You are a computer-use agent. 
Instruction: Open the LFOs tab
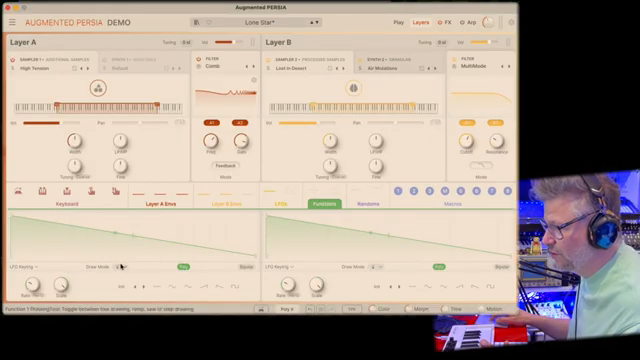click(281, 204)
